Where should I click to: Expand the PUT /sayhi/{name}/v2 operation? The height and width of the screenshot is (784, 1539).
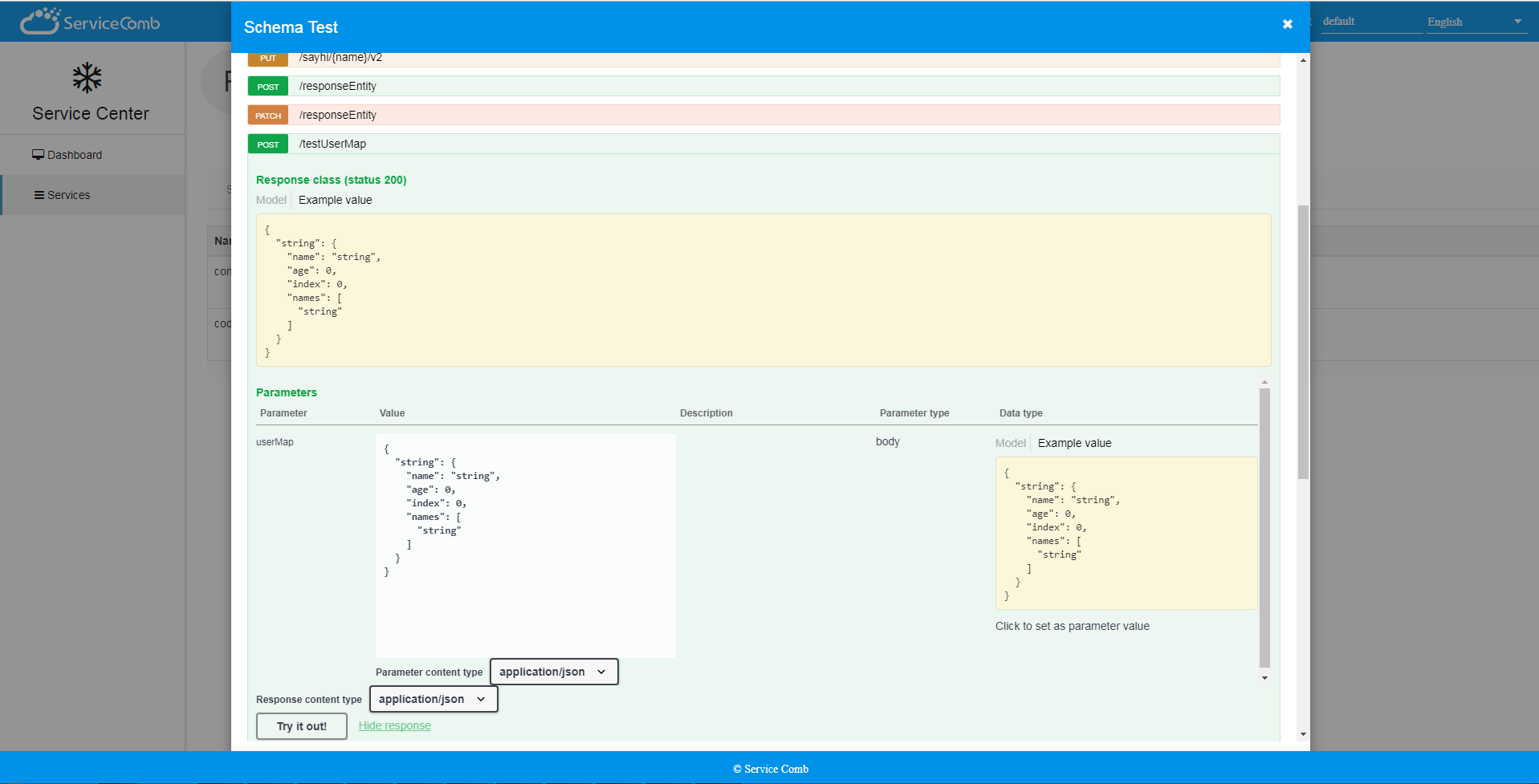(x=340, y=58)
